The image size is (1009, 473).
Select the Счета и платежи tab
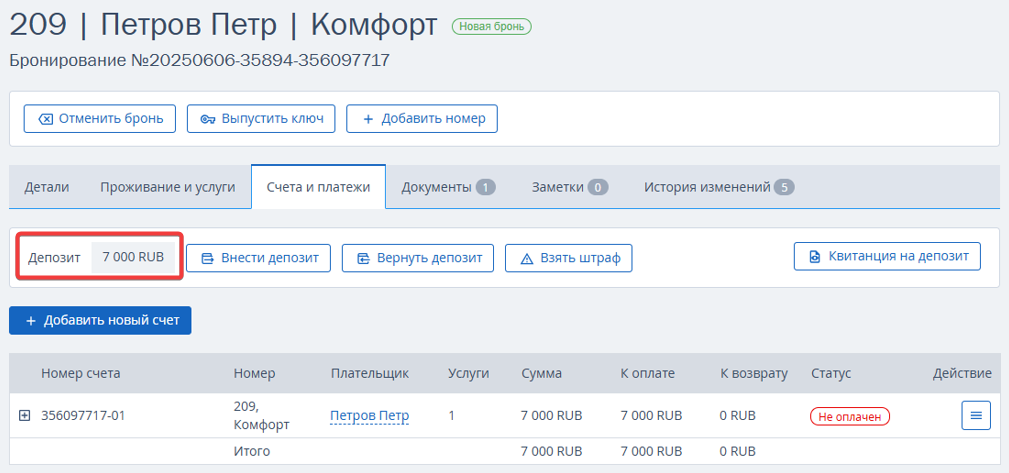pos(319,187)
